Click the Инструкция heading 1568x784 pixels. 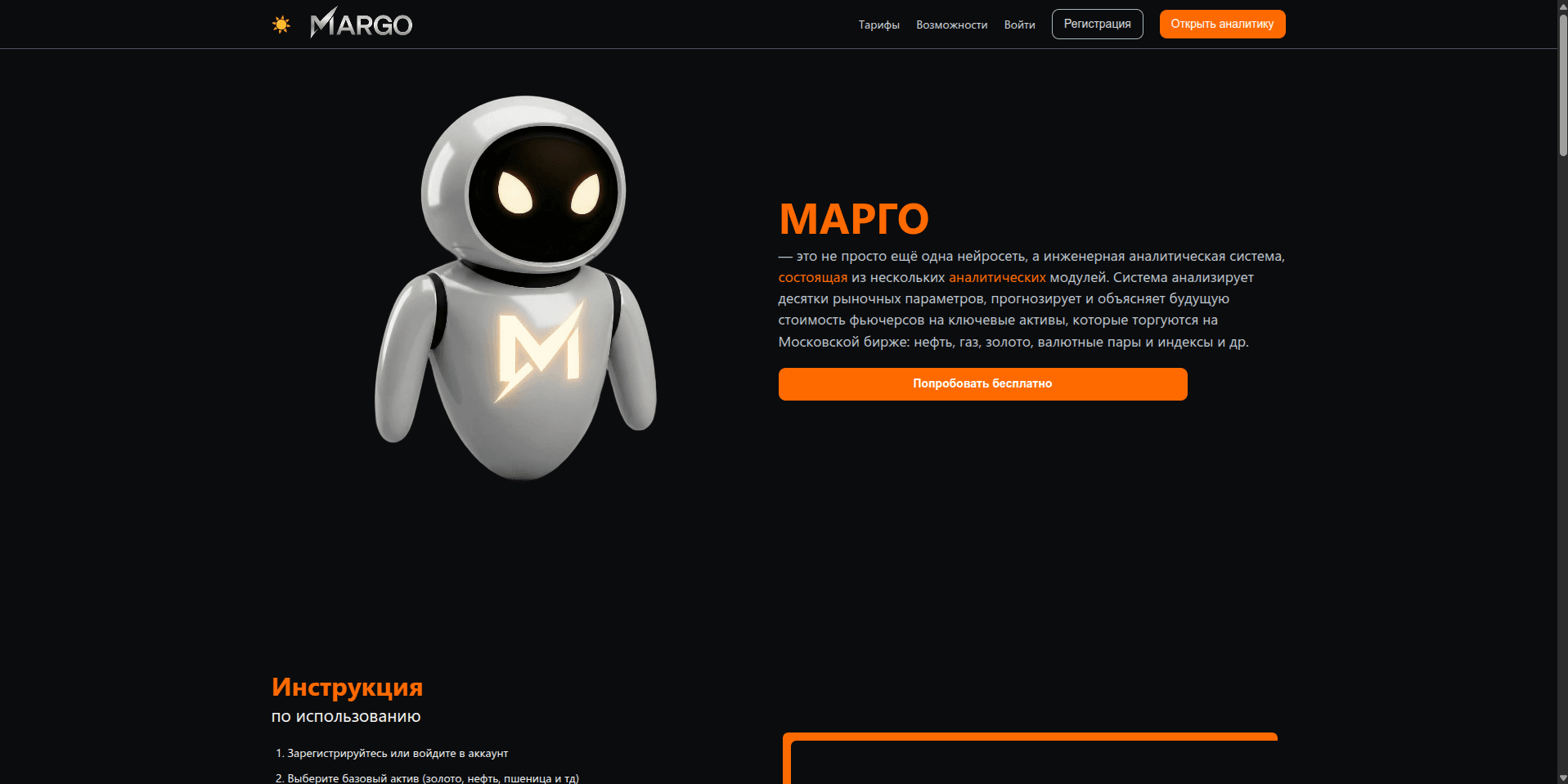(x=348, y=687)
